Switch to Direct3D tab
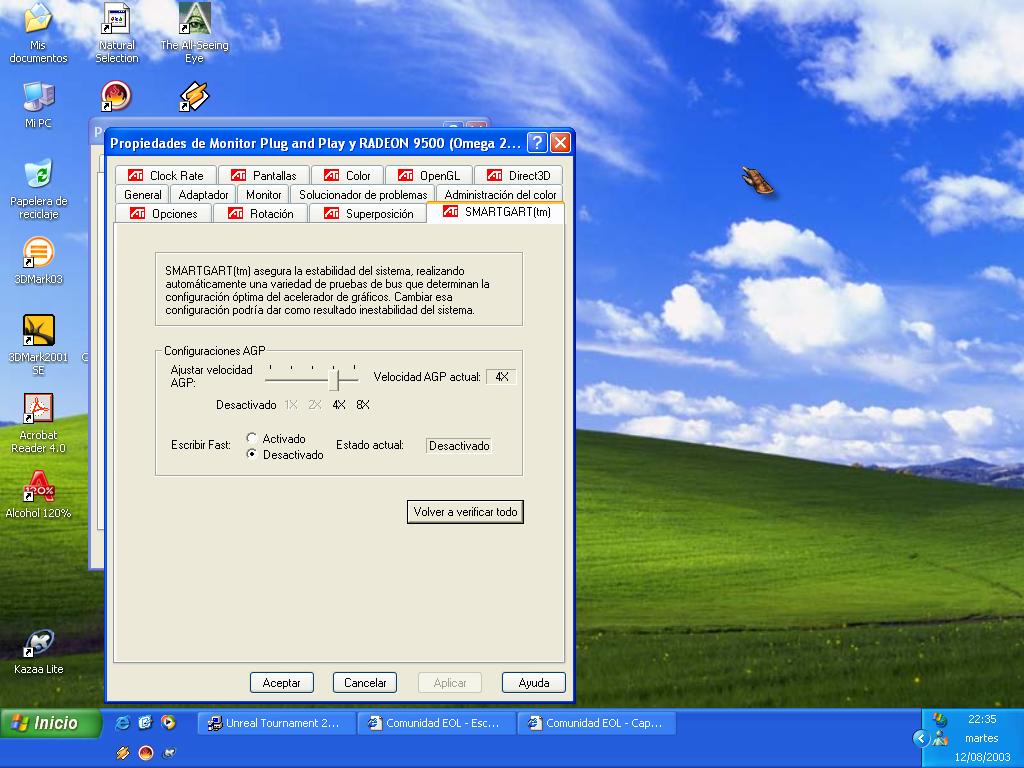This screenshot has height=768, width=1024. pos(519,176)
